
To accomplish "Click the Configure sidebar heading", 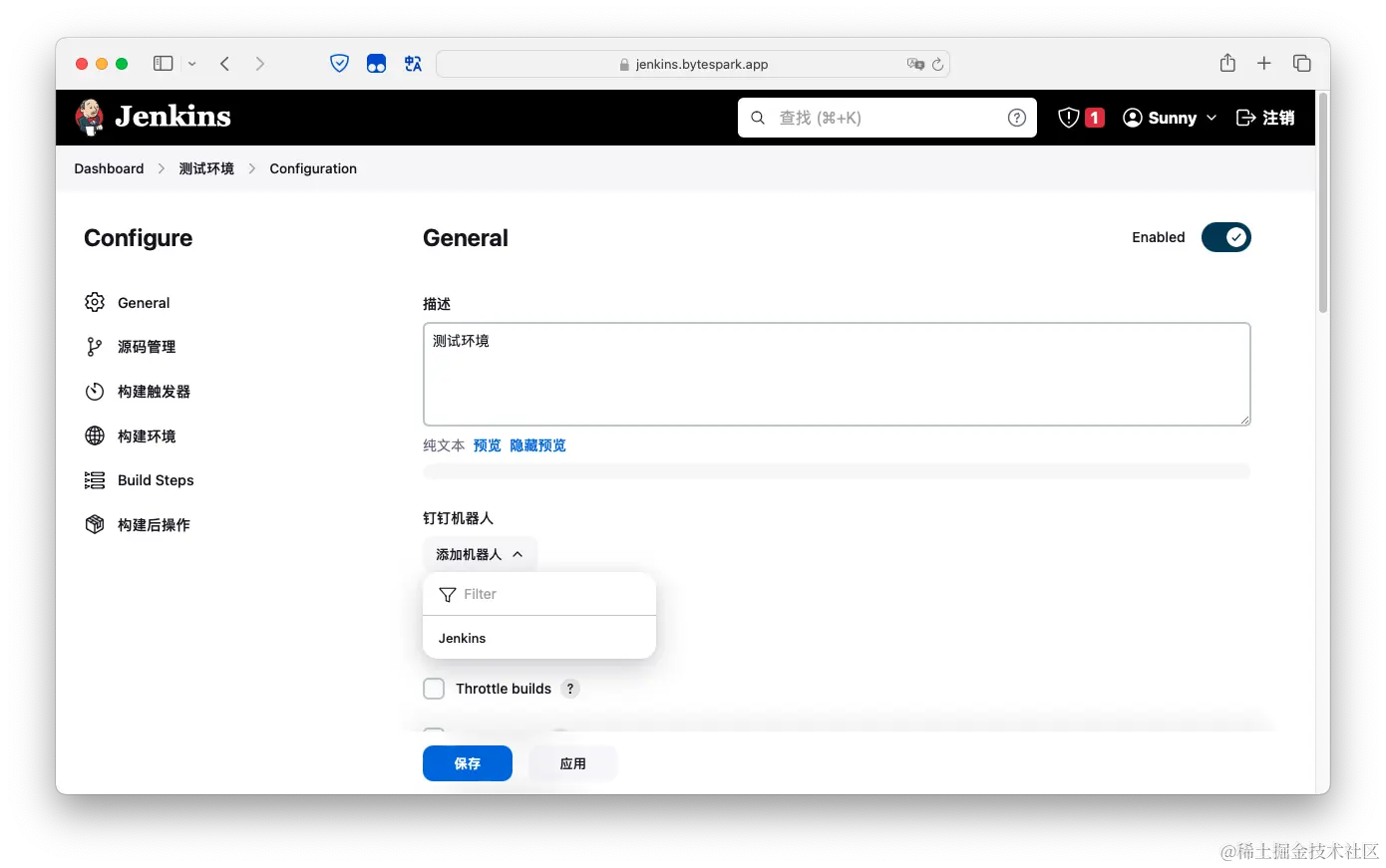I will coord(139,238).
